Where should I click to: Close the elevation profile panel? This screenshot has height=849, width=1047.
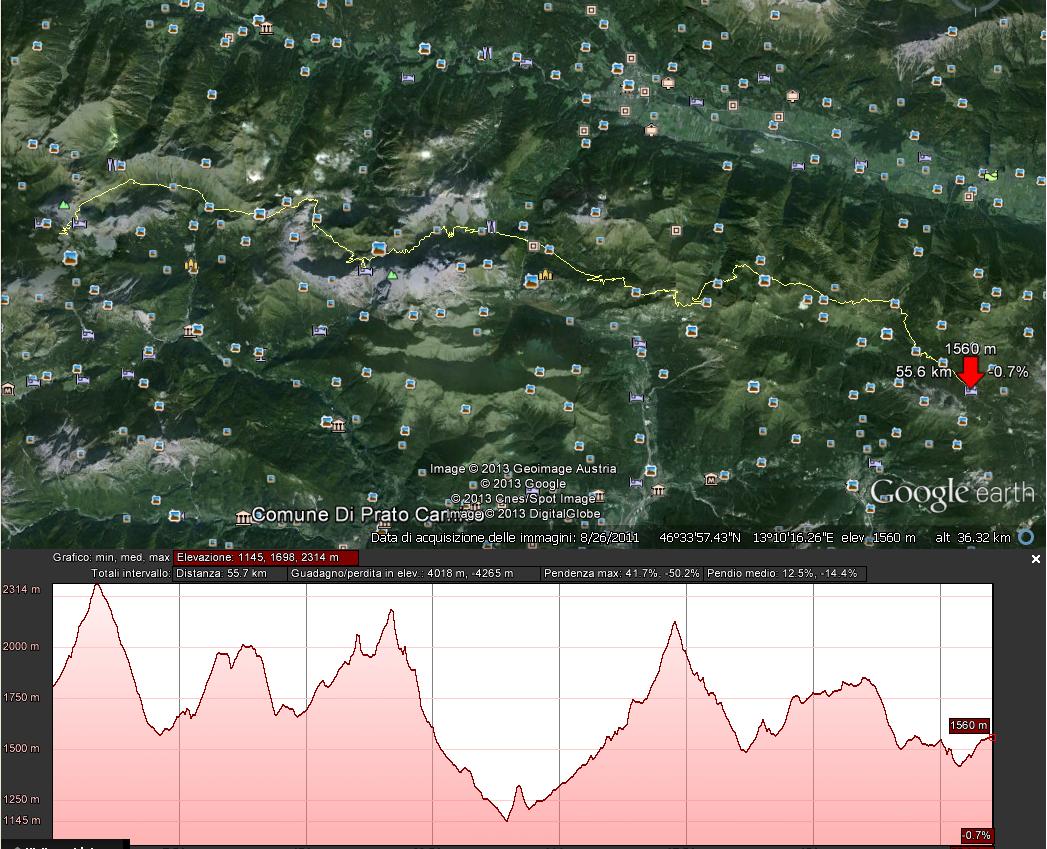pyautogui.click(x=1036, y=559)
